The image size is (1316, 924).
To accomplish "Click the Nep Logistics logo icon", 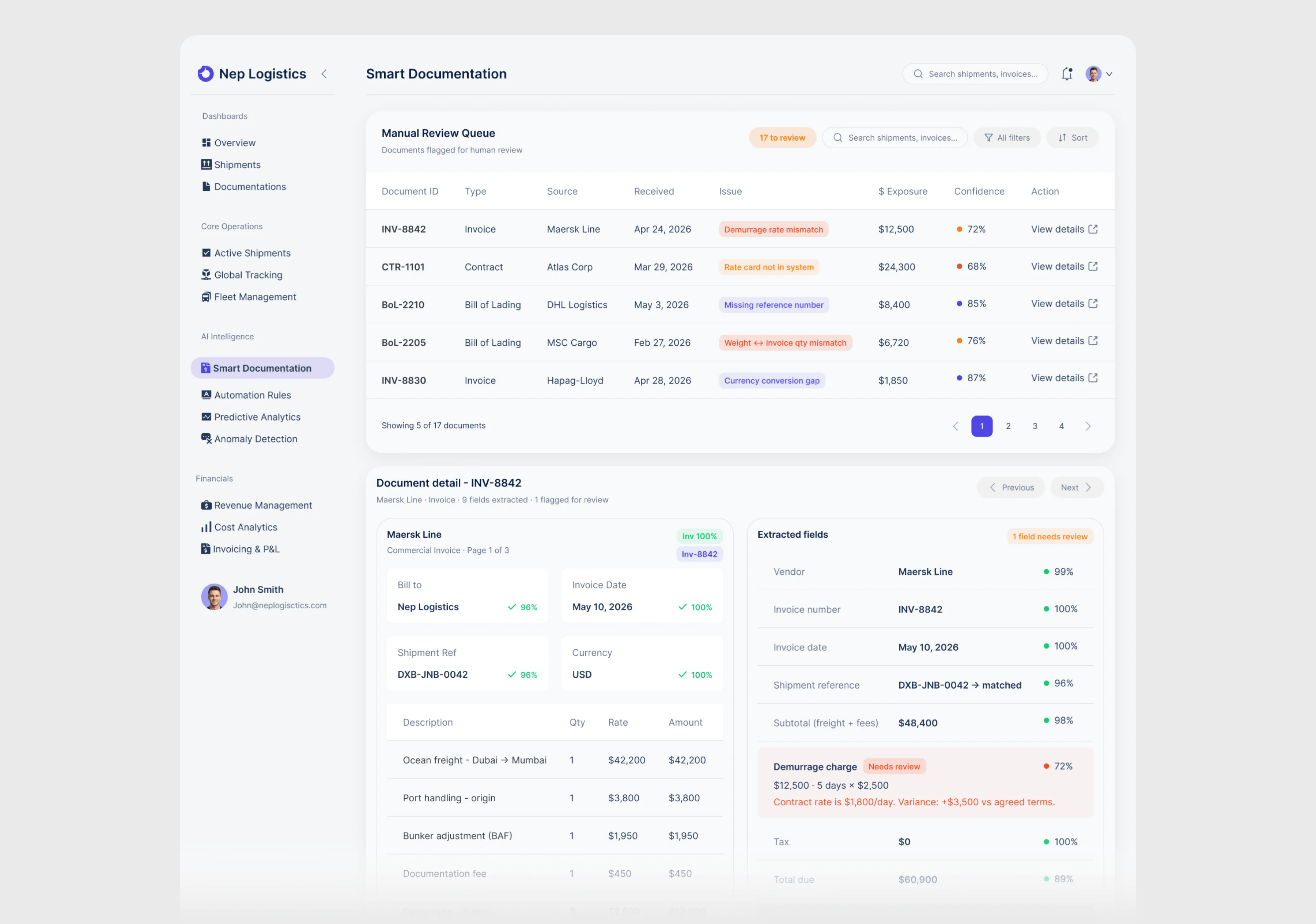I will (x=205, y=73).
